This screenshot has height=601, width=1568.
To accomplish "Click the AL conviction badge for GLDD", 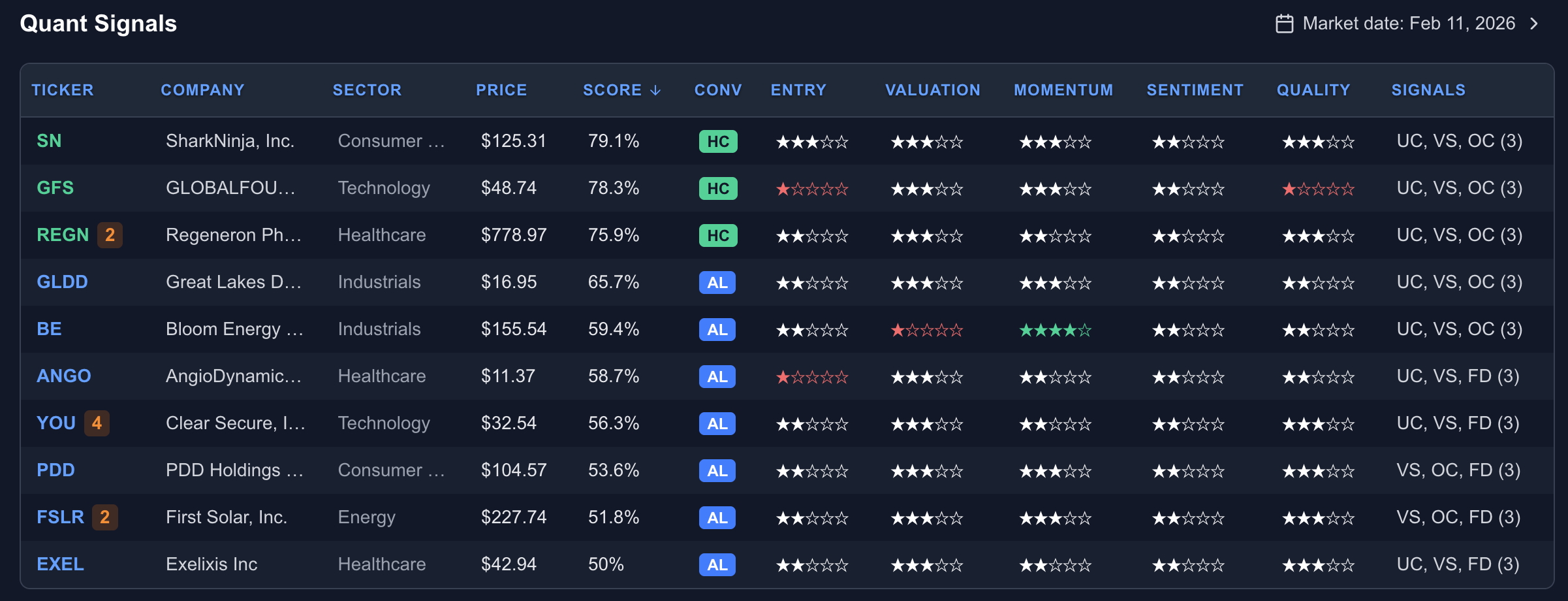I will (x=717, y=283).
